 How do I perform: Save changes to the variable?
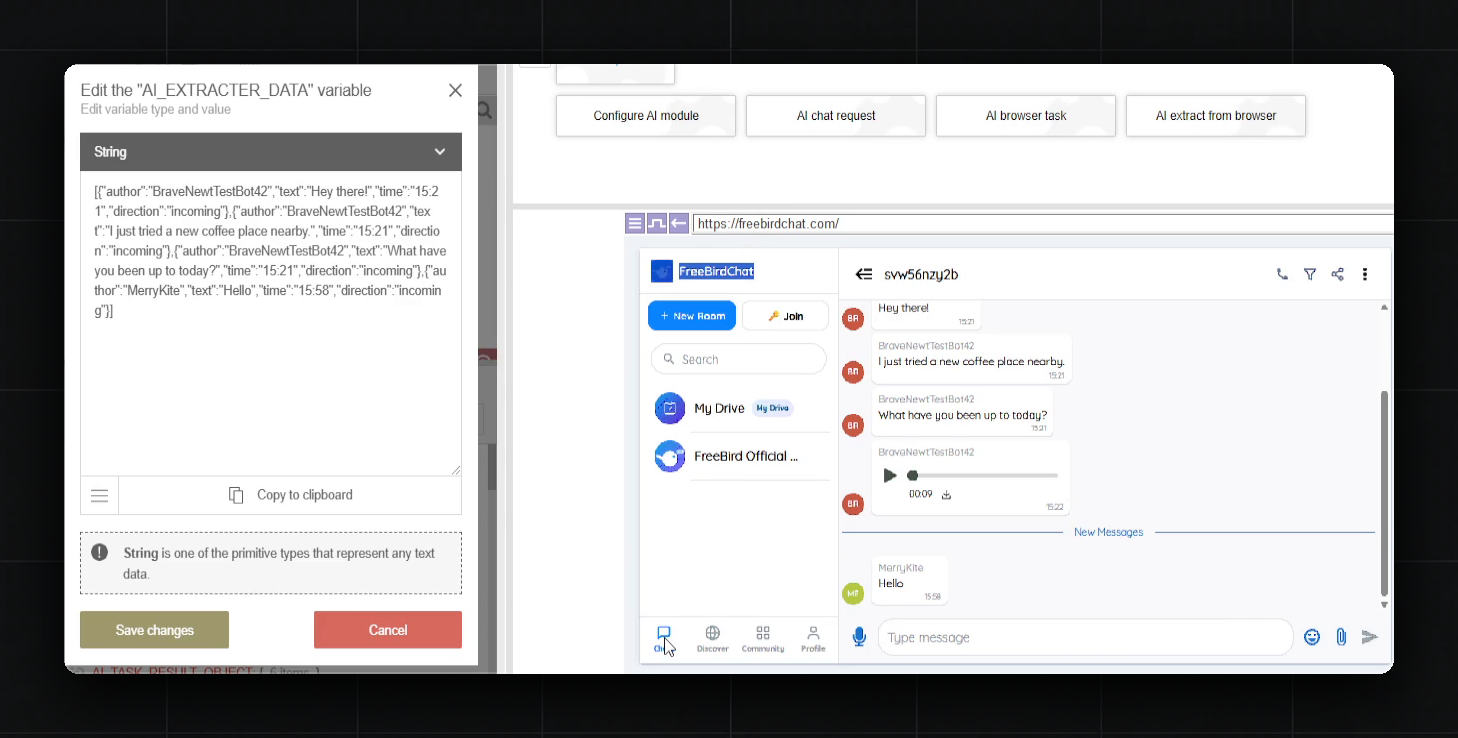point(155,630)
